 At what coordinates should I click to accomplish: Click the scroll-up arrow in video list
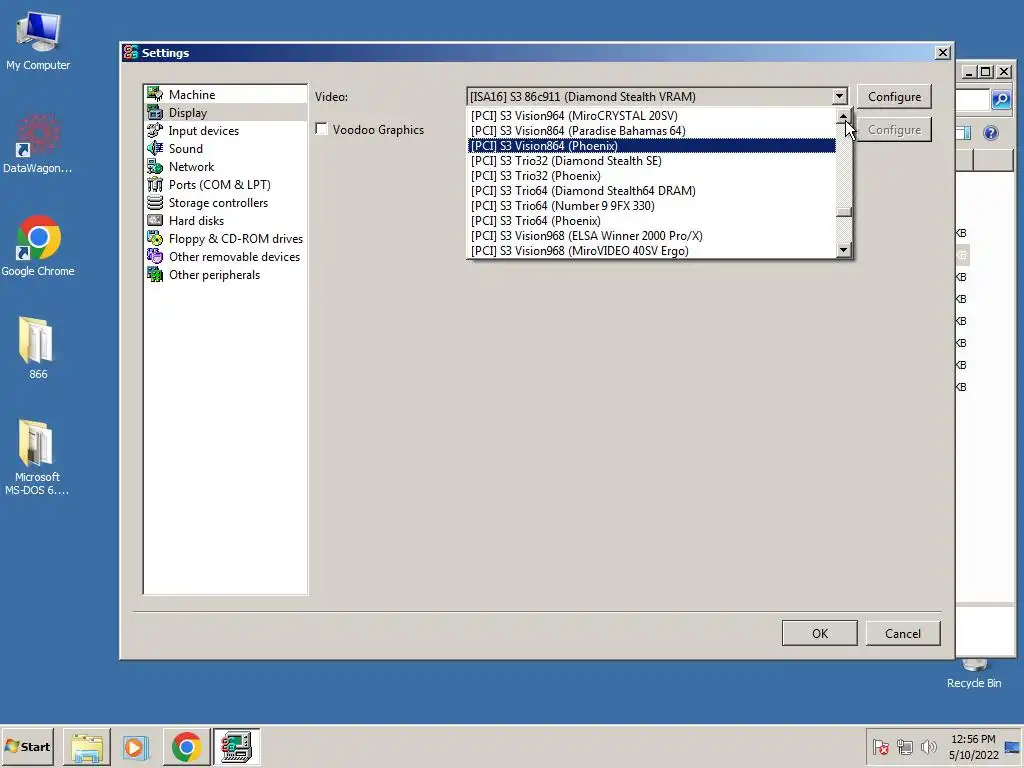pyautogui.click(x=844, y=116)
